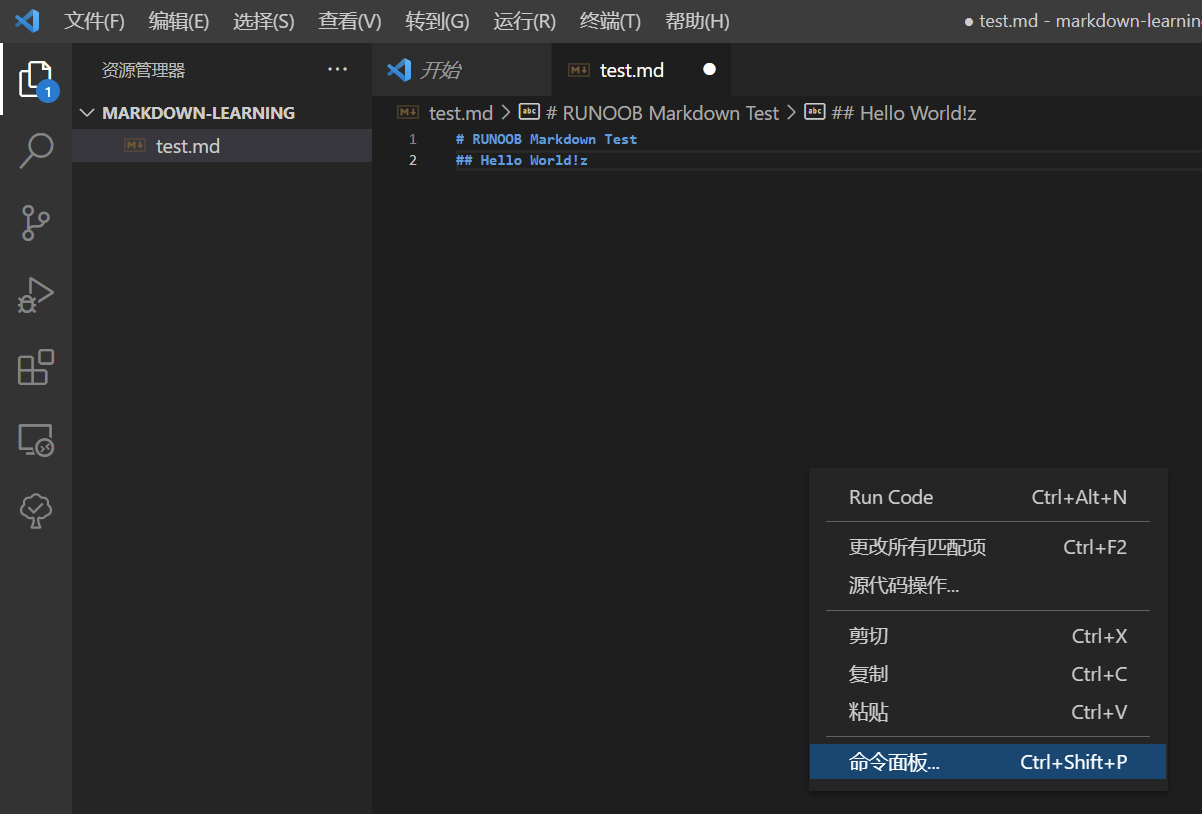Choose 更改所有匹配项 in context menu
This screenshot has height=814, width=1202.
click(x=988, y=547)
